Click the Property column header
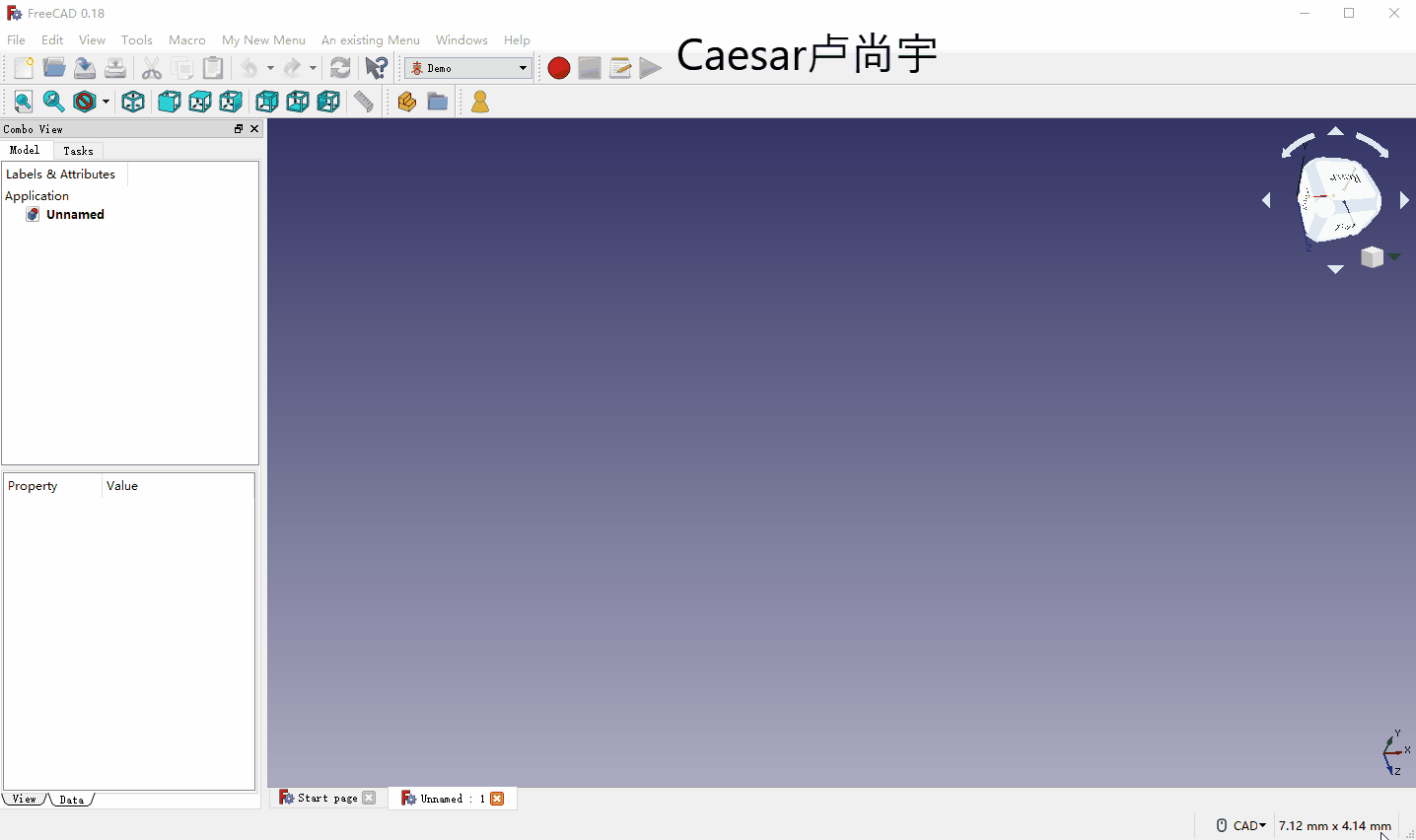 tap(53, 486)
